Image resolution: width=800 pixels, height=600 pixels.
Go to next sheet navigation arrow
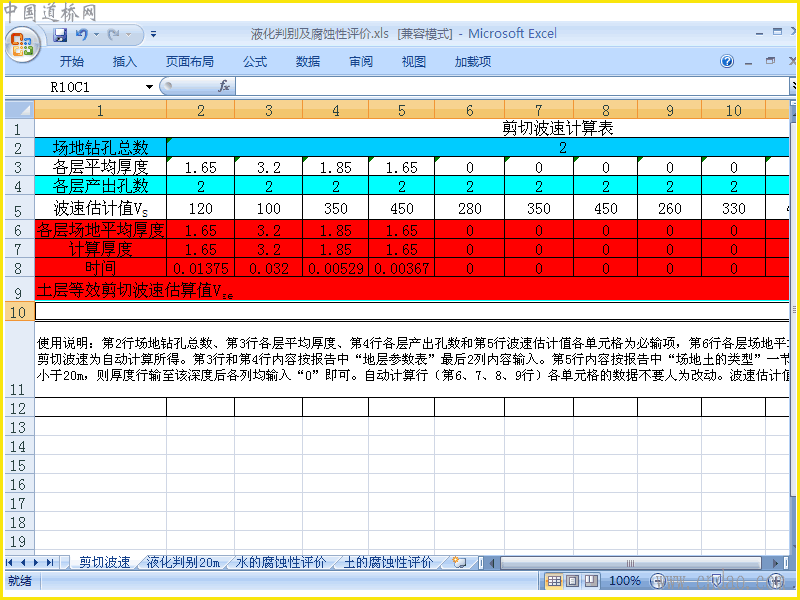(x=36, y=562)
